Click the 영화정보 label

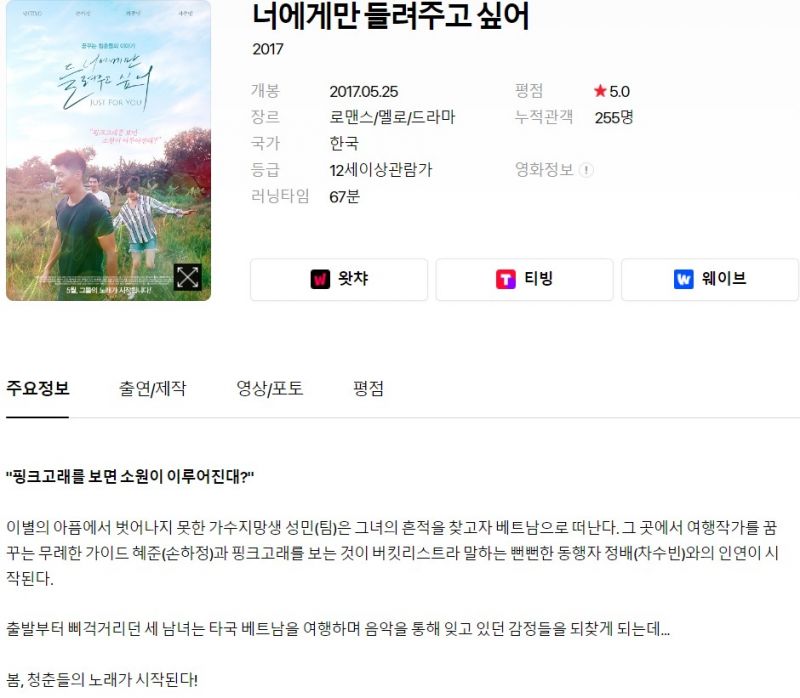(x=544, y=169)
